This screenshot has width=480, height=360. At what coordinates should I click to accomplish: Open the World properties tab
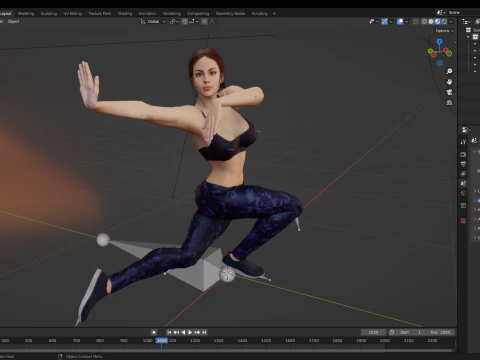pos(463,193)
